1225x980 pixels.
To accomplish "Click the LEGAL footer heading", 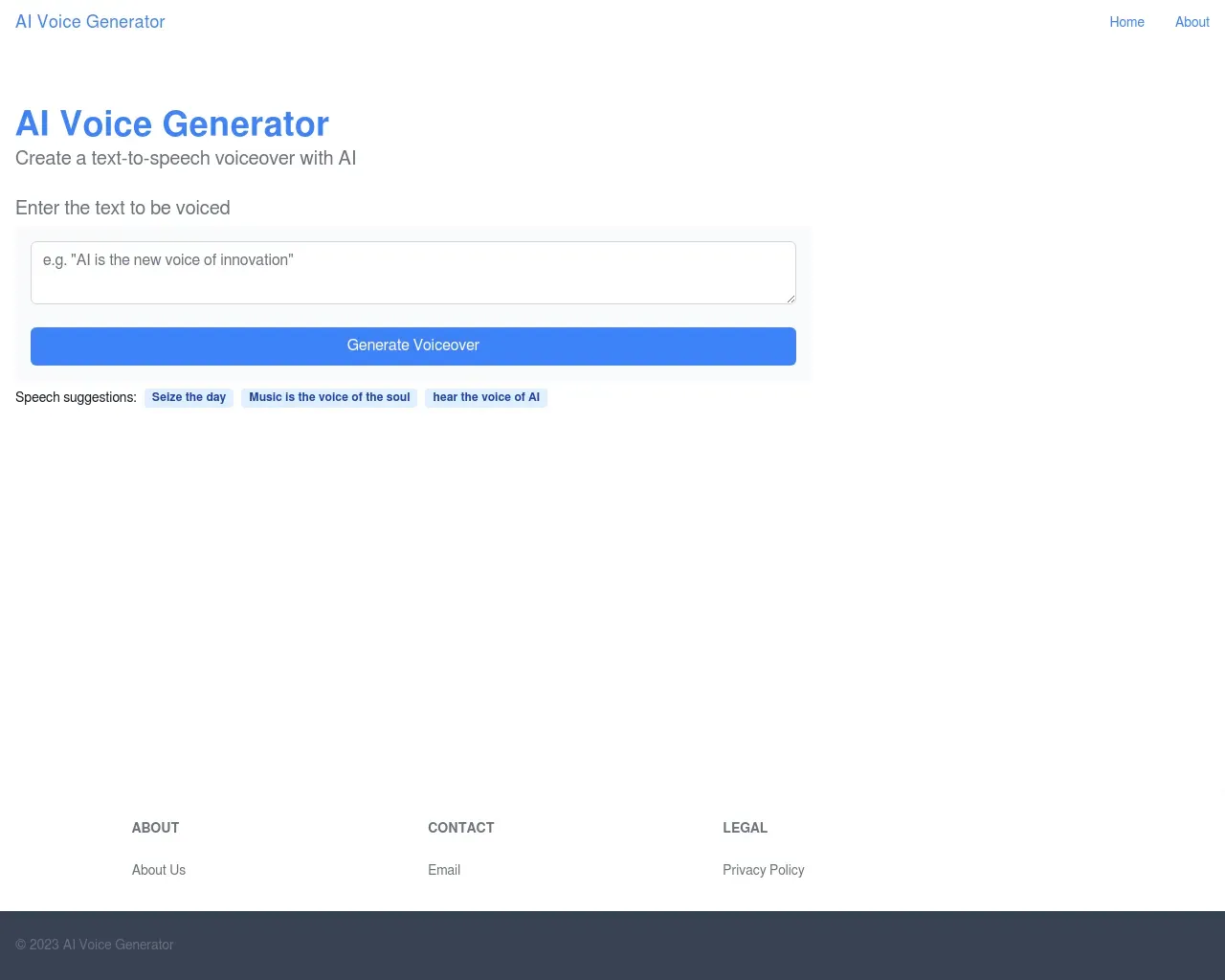I will pyautogui.click(x=746, y=828).
